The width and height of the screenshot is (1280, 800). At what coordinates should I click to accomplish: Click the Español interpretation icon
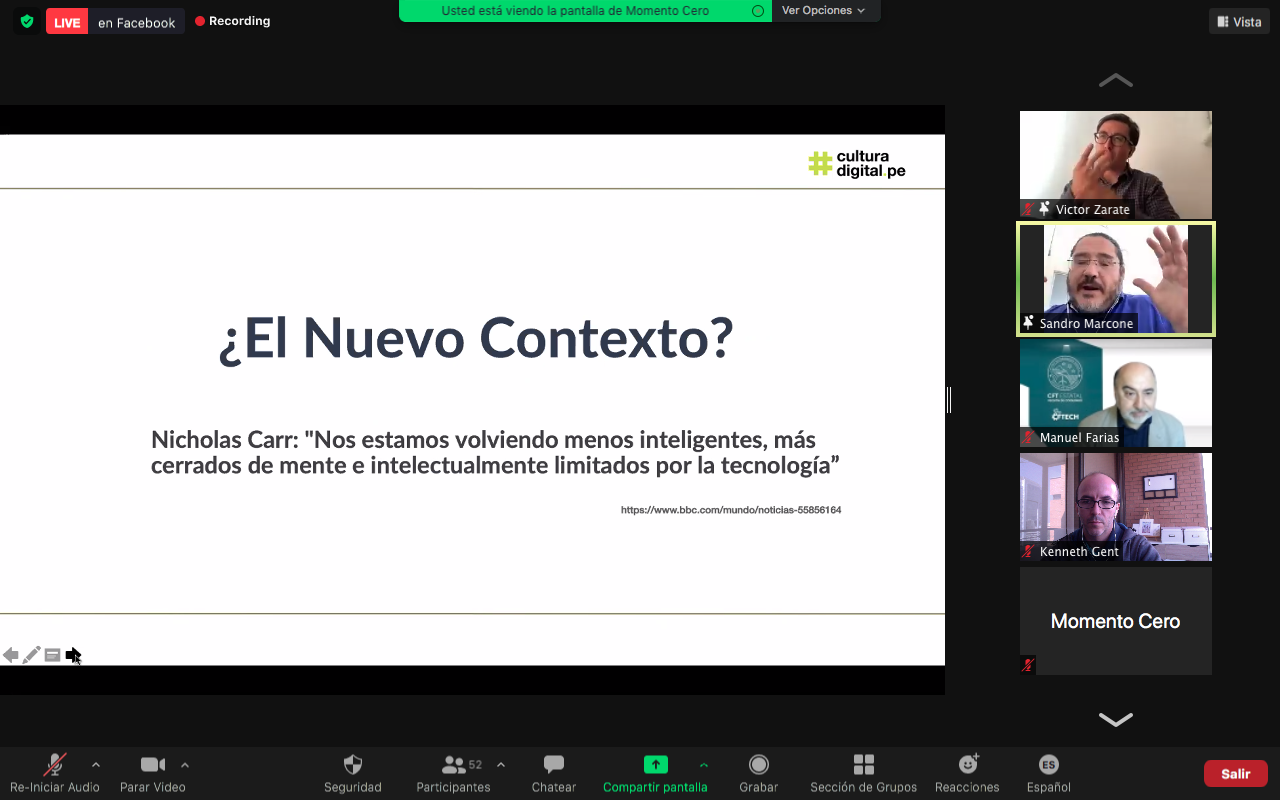click(1048, 765)
